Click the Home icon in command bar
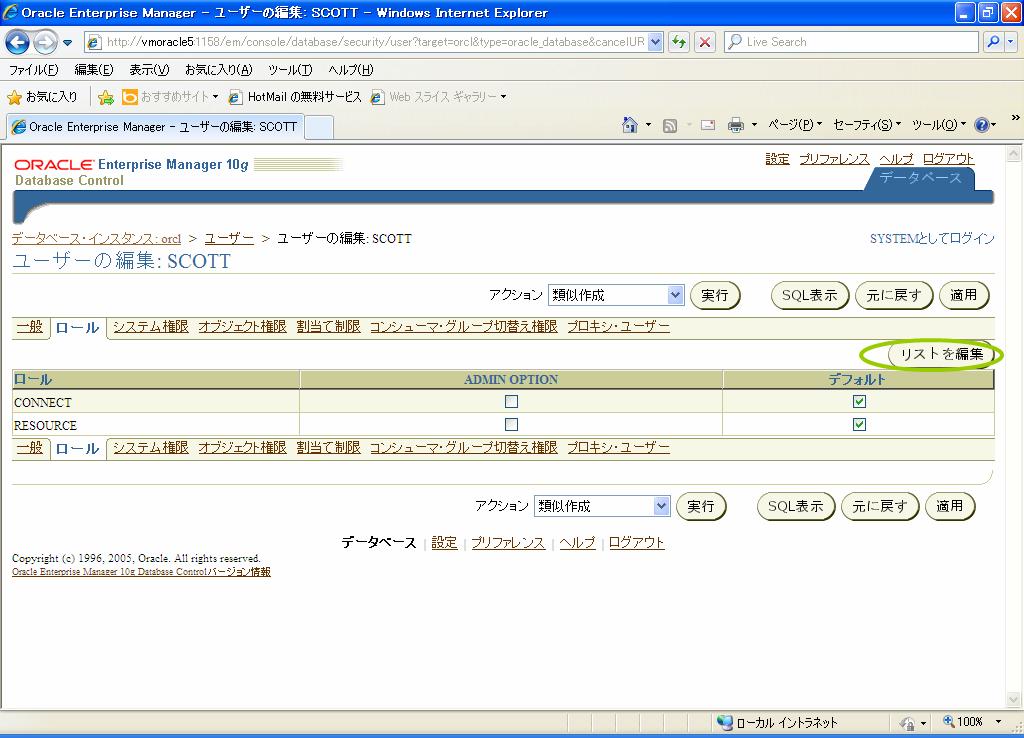 630,125
